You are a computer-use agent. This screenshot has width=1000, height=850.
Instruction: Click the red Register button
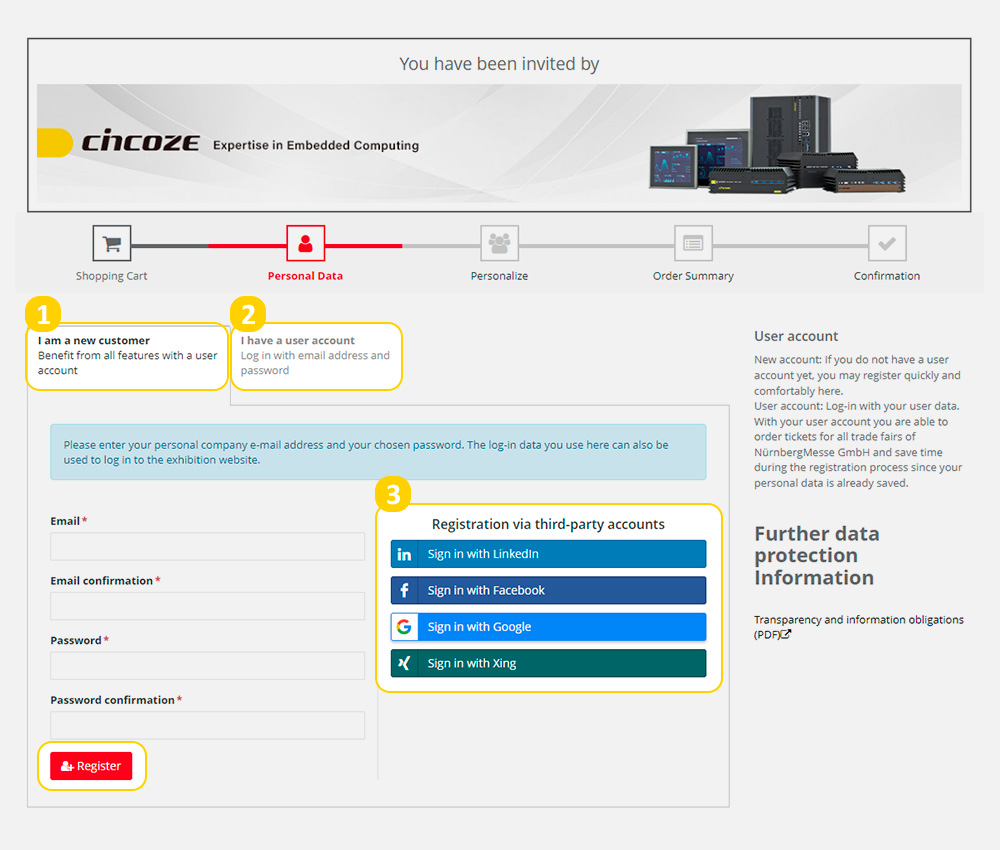coord(91,766)
